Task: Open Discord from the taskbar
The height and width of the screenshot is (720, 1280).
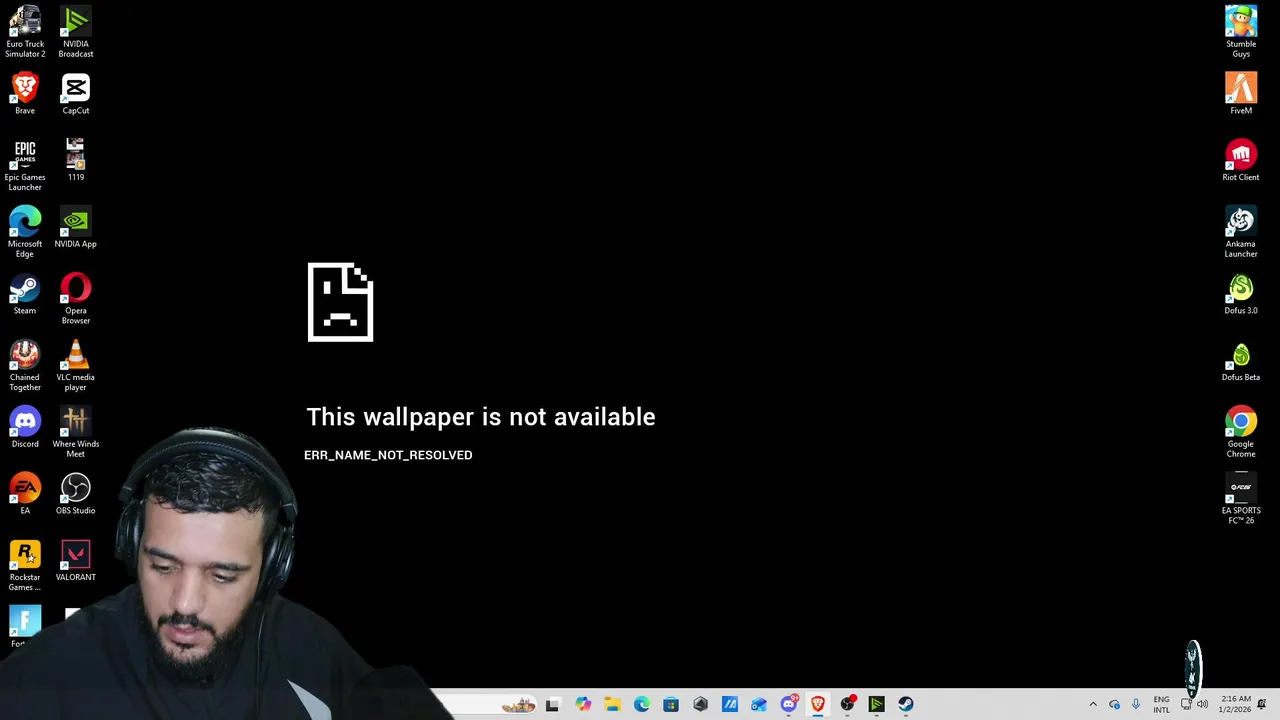Action: click(x=789, y=704)
